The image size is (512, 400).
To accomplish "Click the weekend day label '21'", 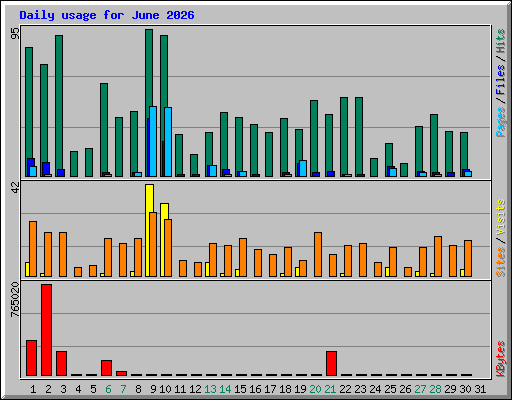I will coord(330,389).
